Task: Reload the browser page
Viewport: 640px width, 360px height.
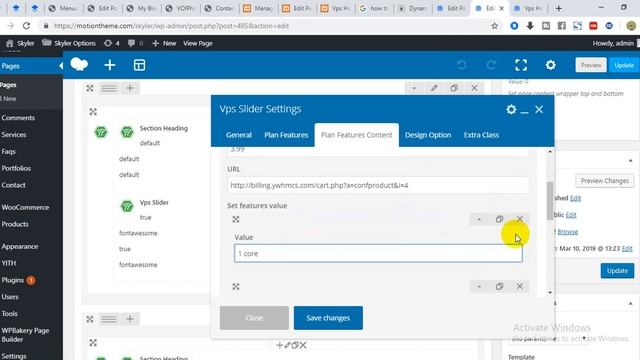Action: [27, 26]
